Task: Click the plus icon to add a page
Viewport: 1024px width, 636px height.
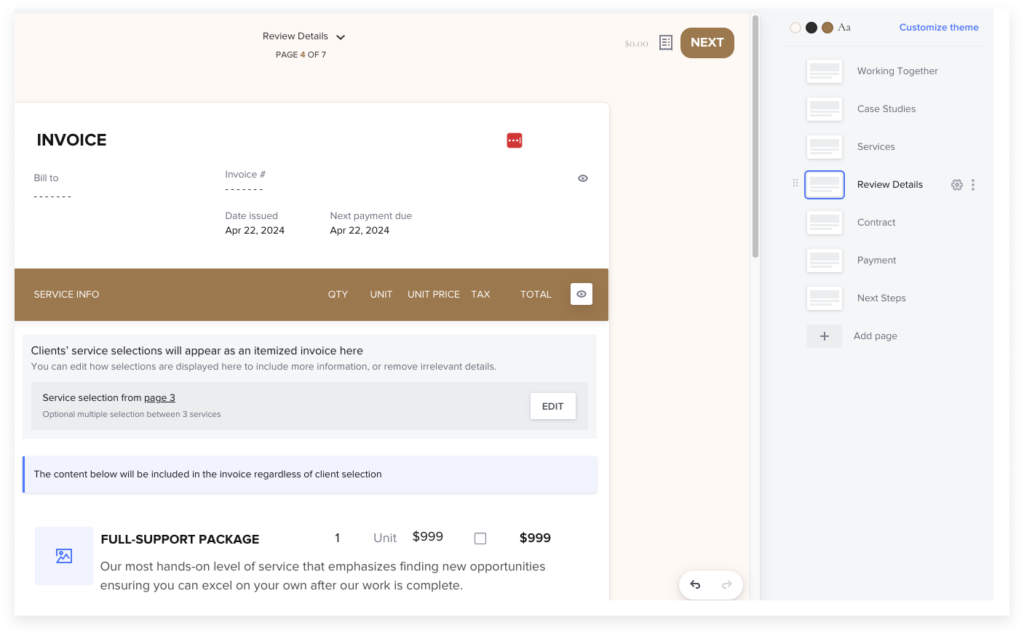Action: (824, 335)
